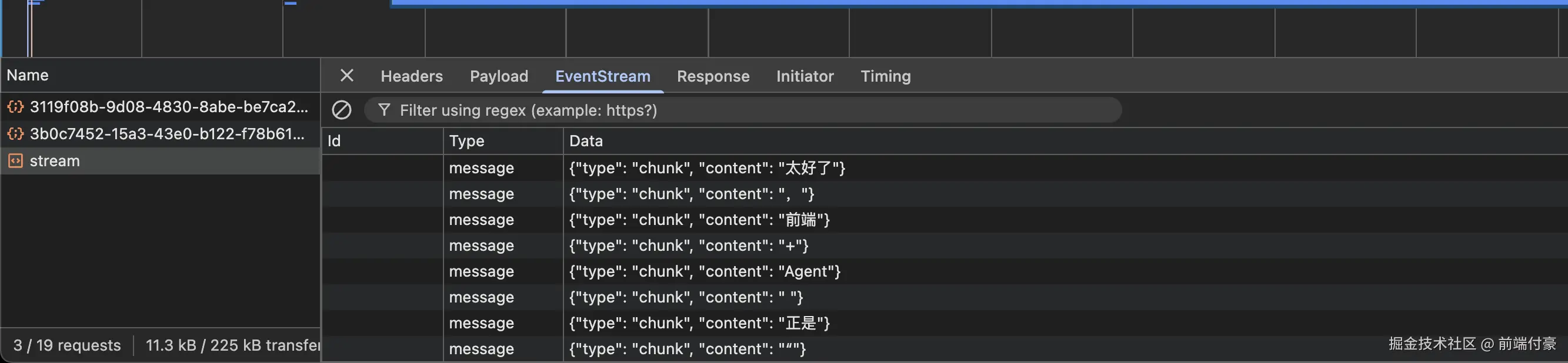Screen dimensions: 1568x363
Task: Click the Data column header
Action: click(586, 141)
